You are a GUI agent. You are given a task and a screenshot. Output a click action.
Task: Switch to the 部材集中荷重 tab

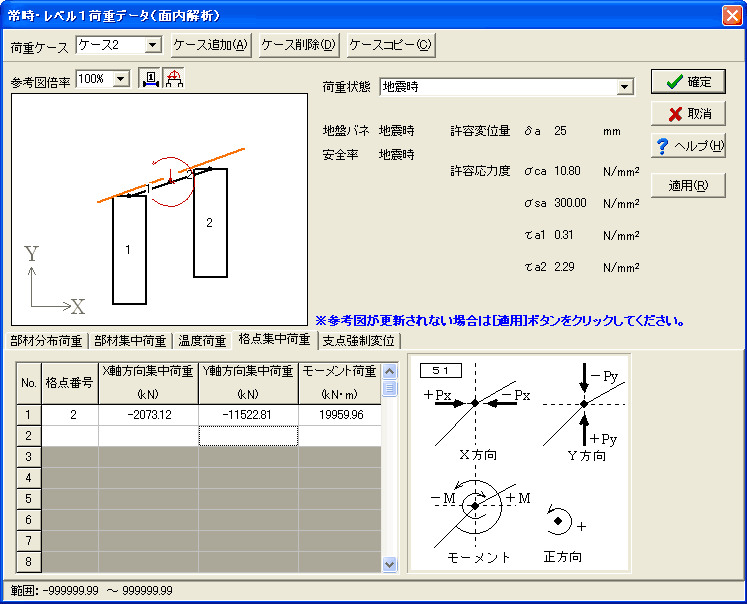130,341
